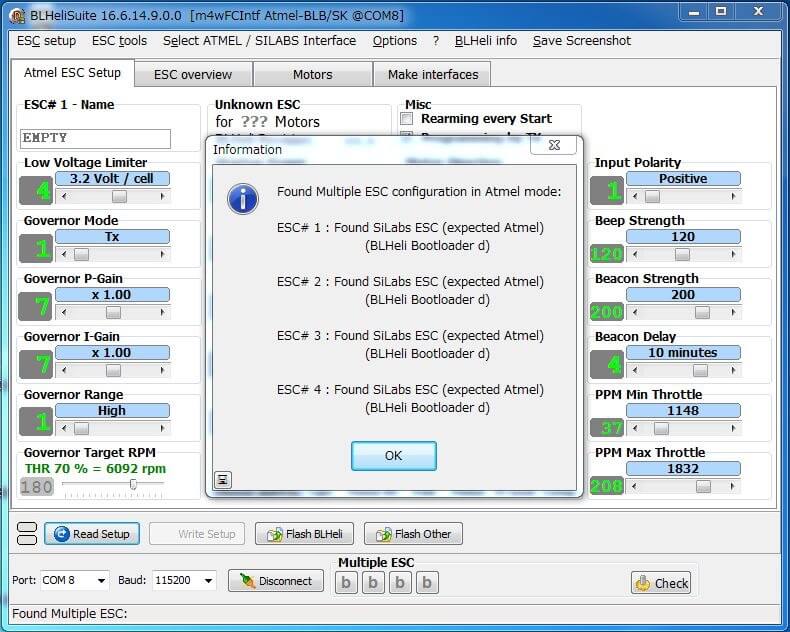This screenshot has height=632, width=790.
Task: Open the ESC setup menu
Action: pyautogui.click(x=46, y=40)
